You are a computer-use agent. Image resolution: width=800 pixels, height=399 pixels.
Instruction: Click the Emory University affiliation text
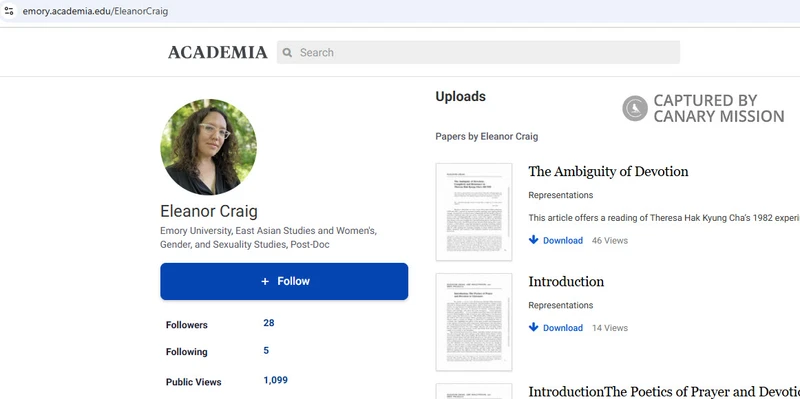268,238
